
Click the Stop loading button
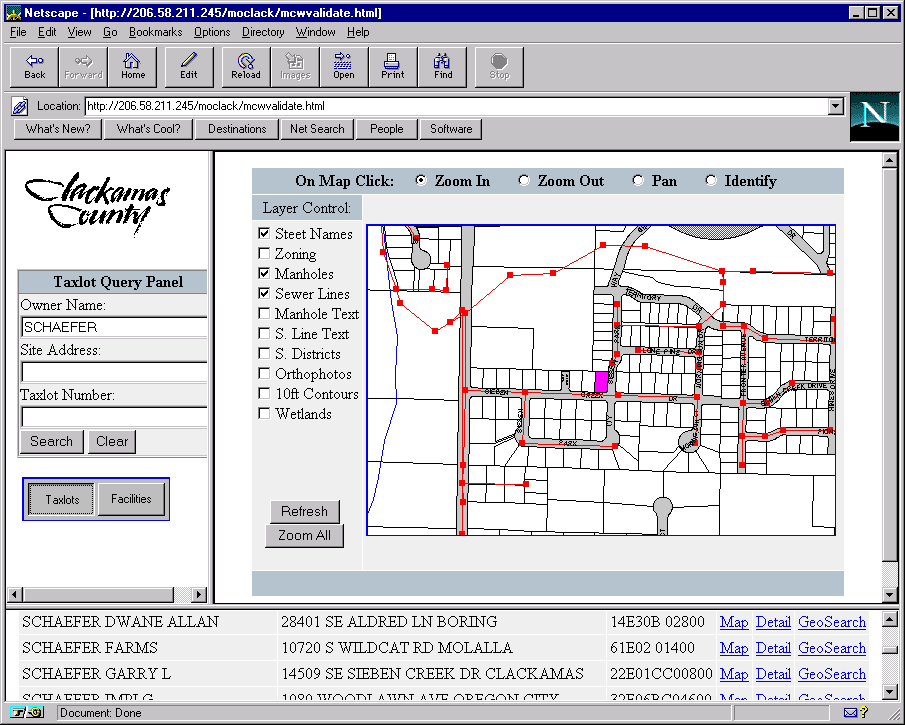[x=499, y=67]
